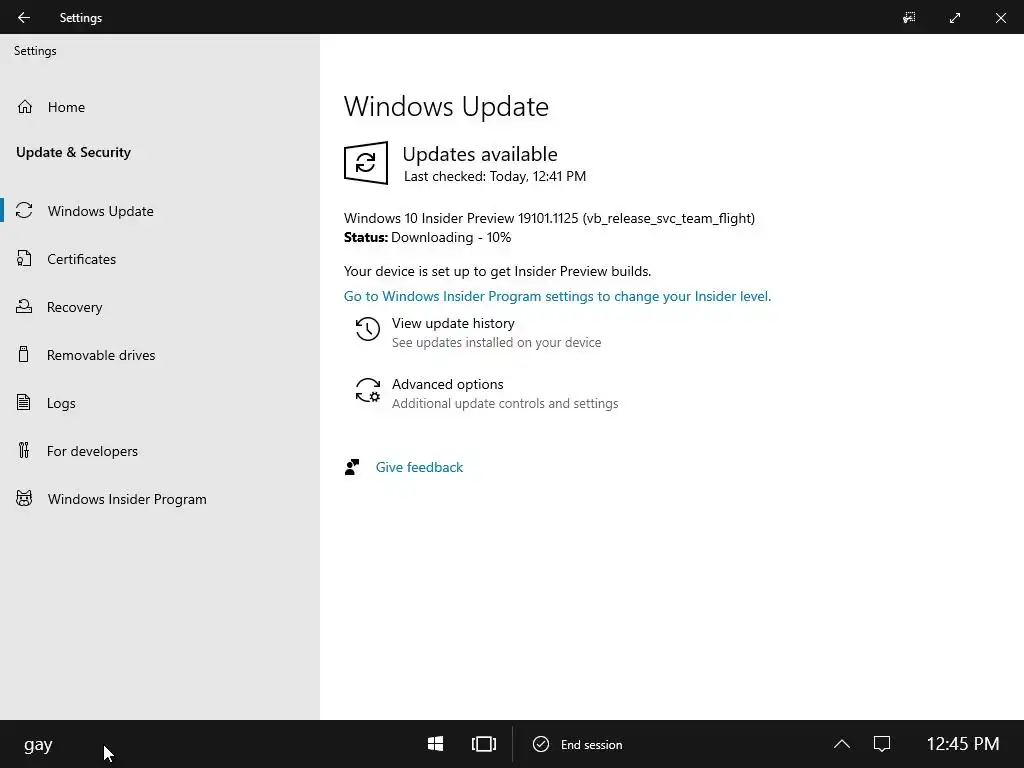Click the End session checkmark icon
Viewport: 1024px width, 768px height.
[x=541, y=744]
